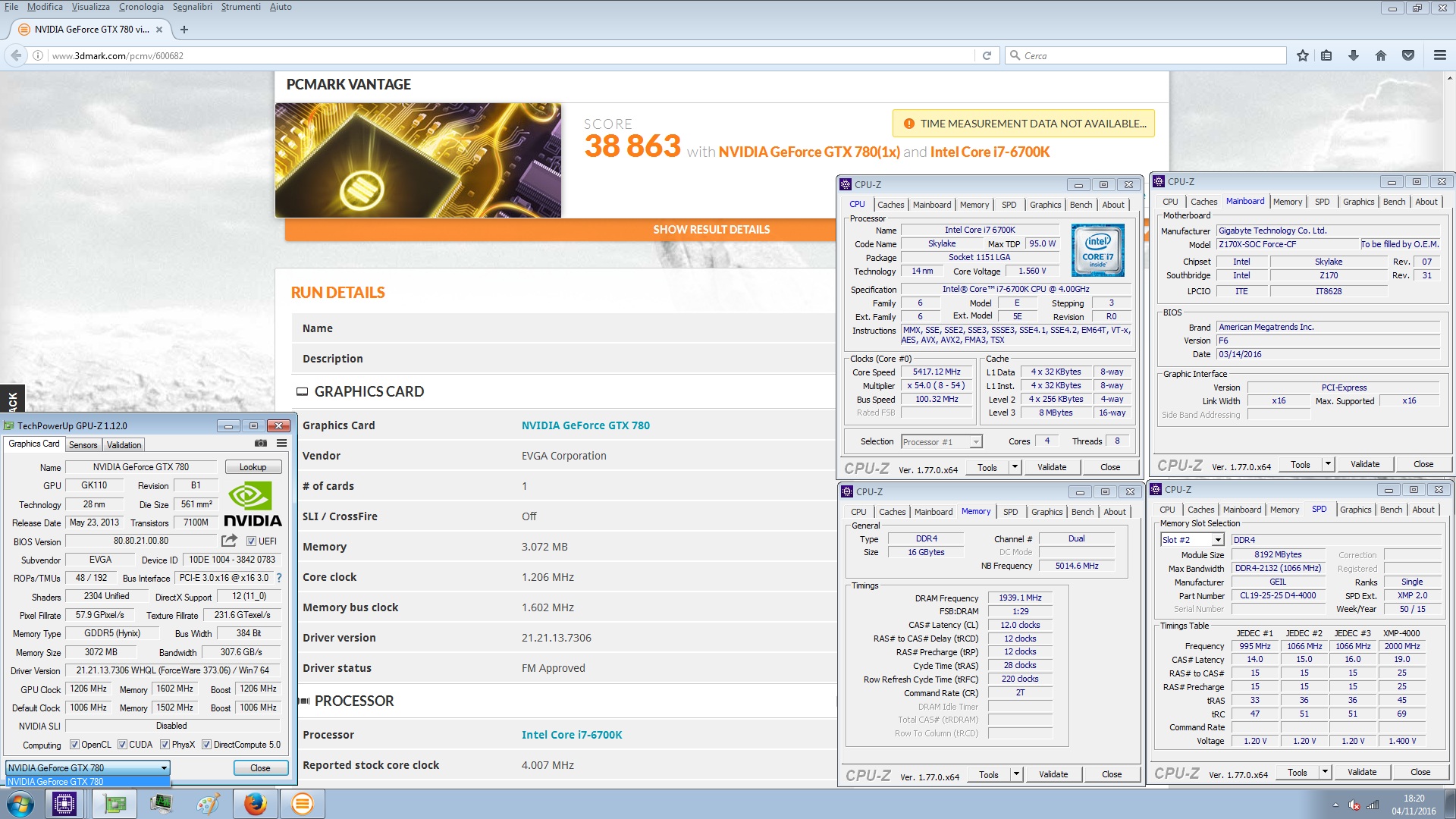
Task: Open volume control in system tray
Action: (x=1354, y=805)
